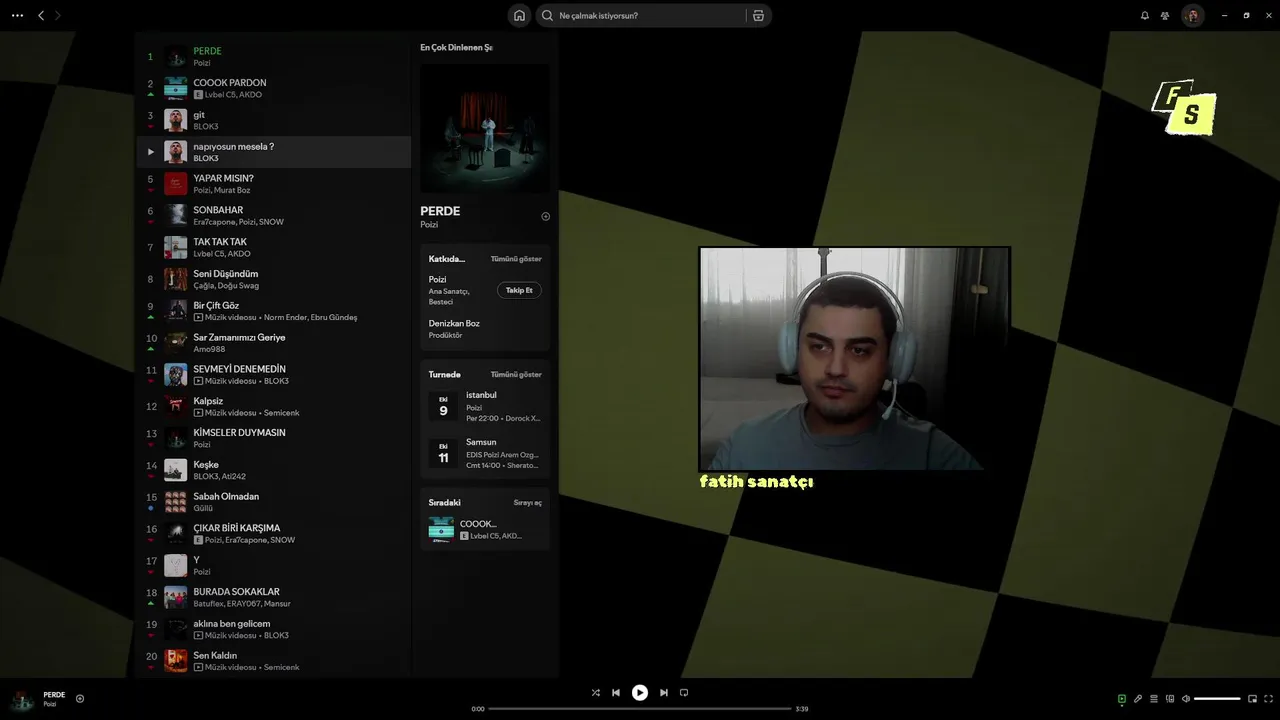Screen dimensions: 1280x720
Task: Open the Home page icon
Action: click(519, 15)
